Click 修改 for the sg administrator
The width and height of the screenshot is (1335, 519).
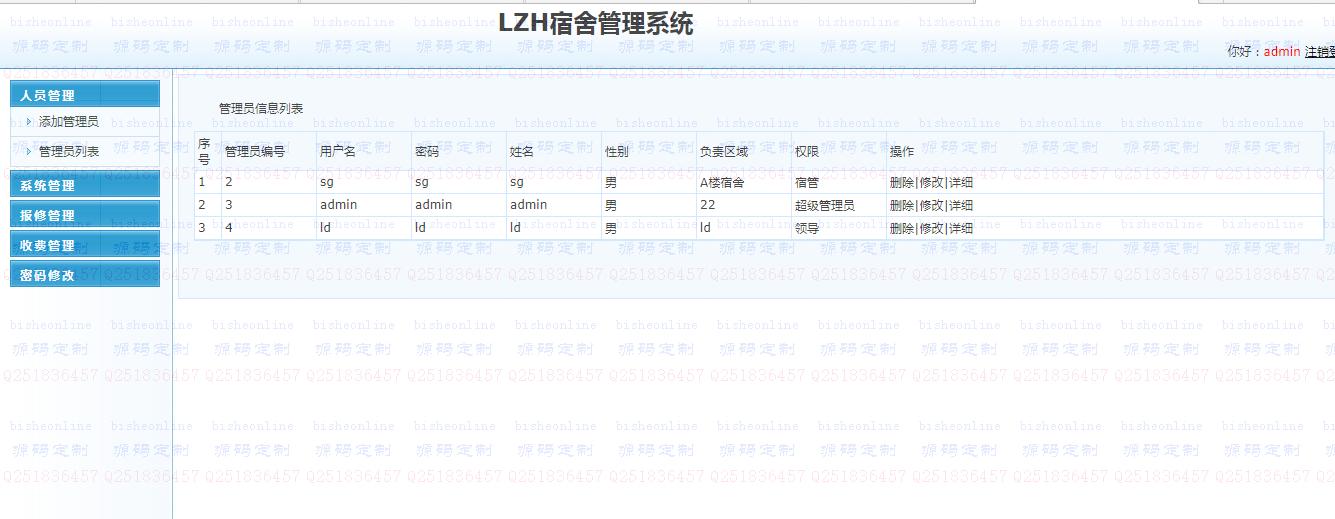[931, 182]
